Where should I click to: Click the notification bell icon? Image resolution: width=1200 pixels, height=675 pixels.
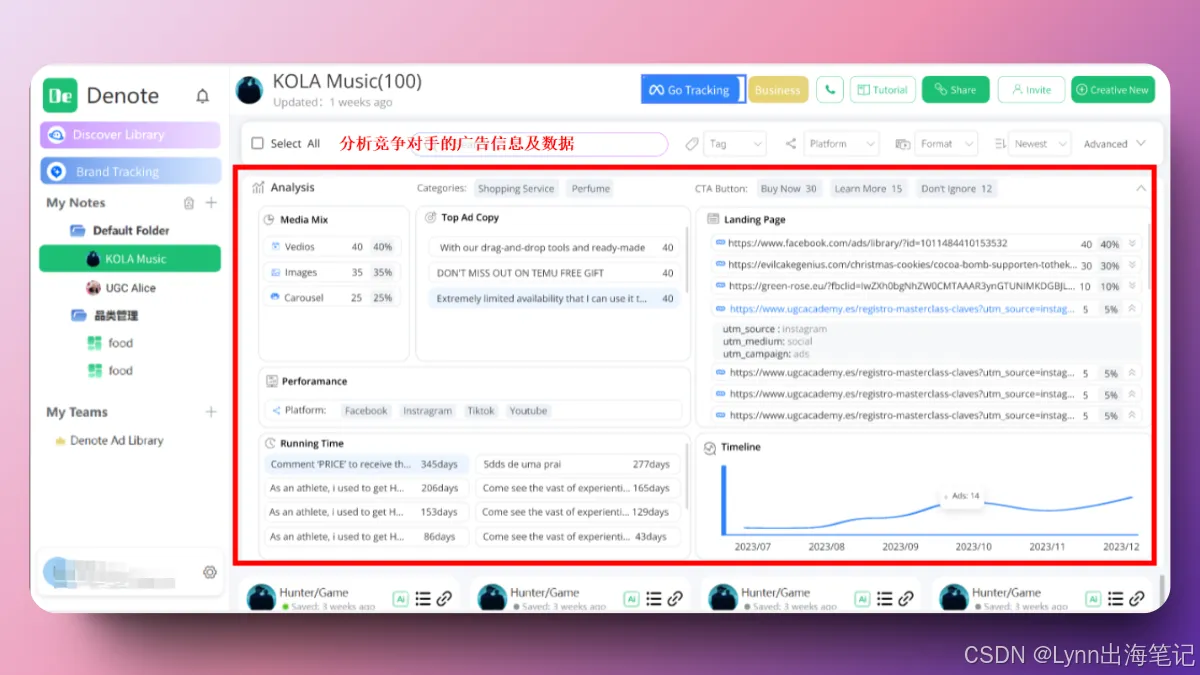click(x=203, y=96)
